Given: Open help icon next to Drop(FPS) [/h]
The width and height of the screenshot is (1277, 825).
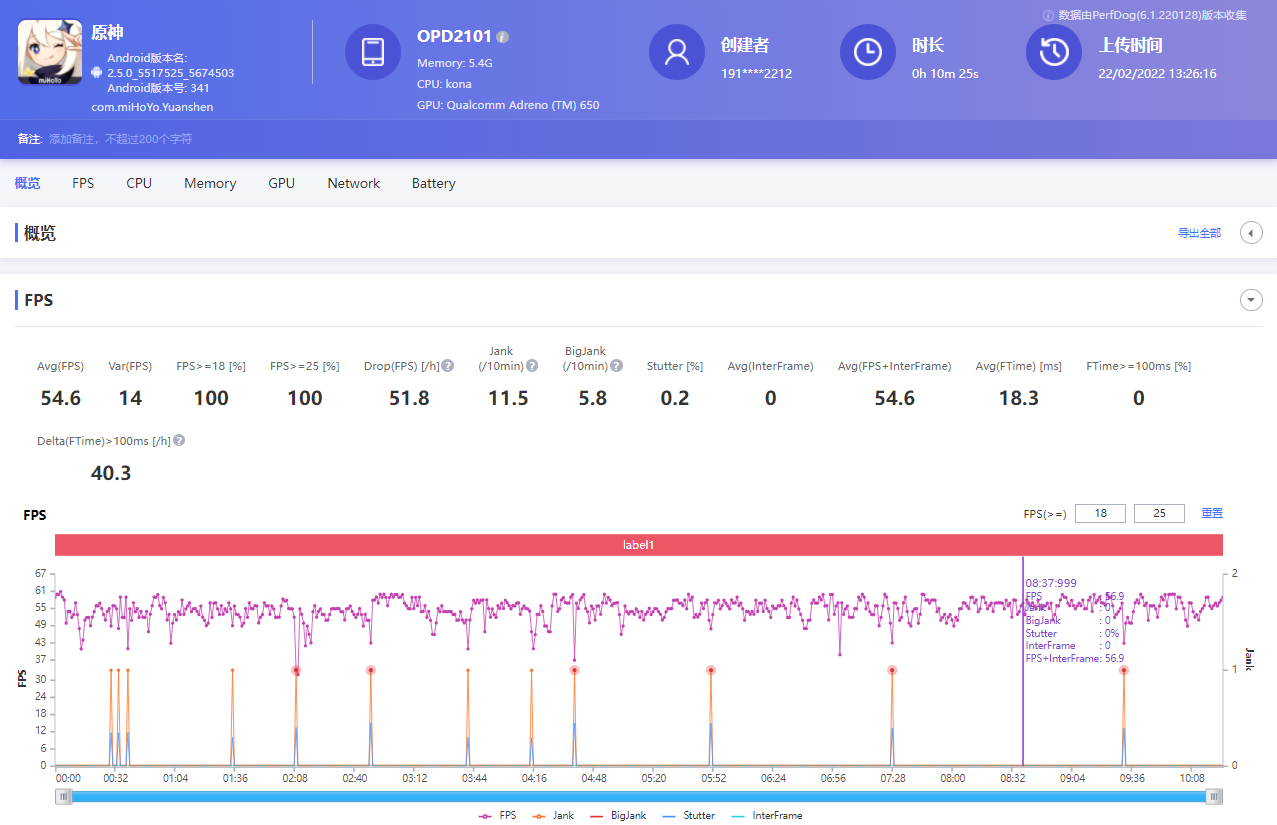Looking at the screenshot, I should 448,366.
